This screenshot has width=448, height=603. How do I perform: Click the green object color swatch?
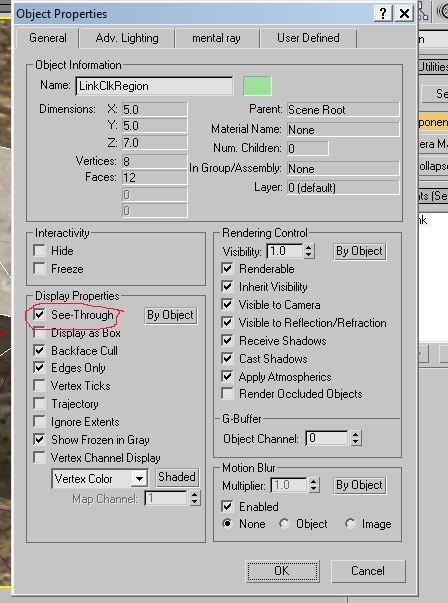tap(257, 86)
